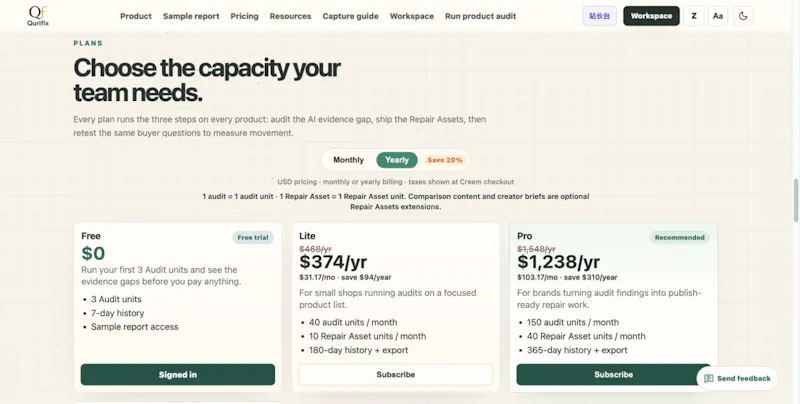
Task: Select Yearly billing option
Action: coord(397,160)
